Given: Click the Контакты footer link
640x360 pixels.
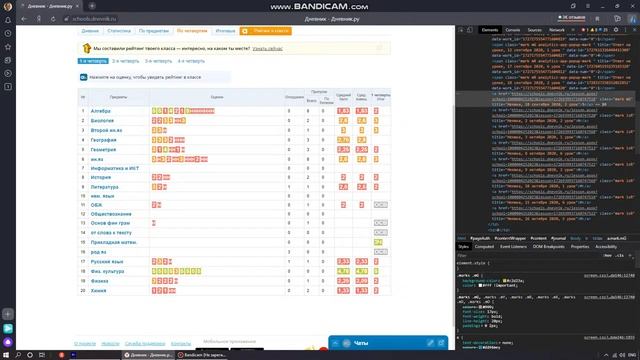Looking at the screenshot, I should click(x=181, y=344).
